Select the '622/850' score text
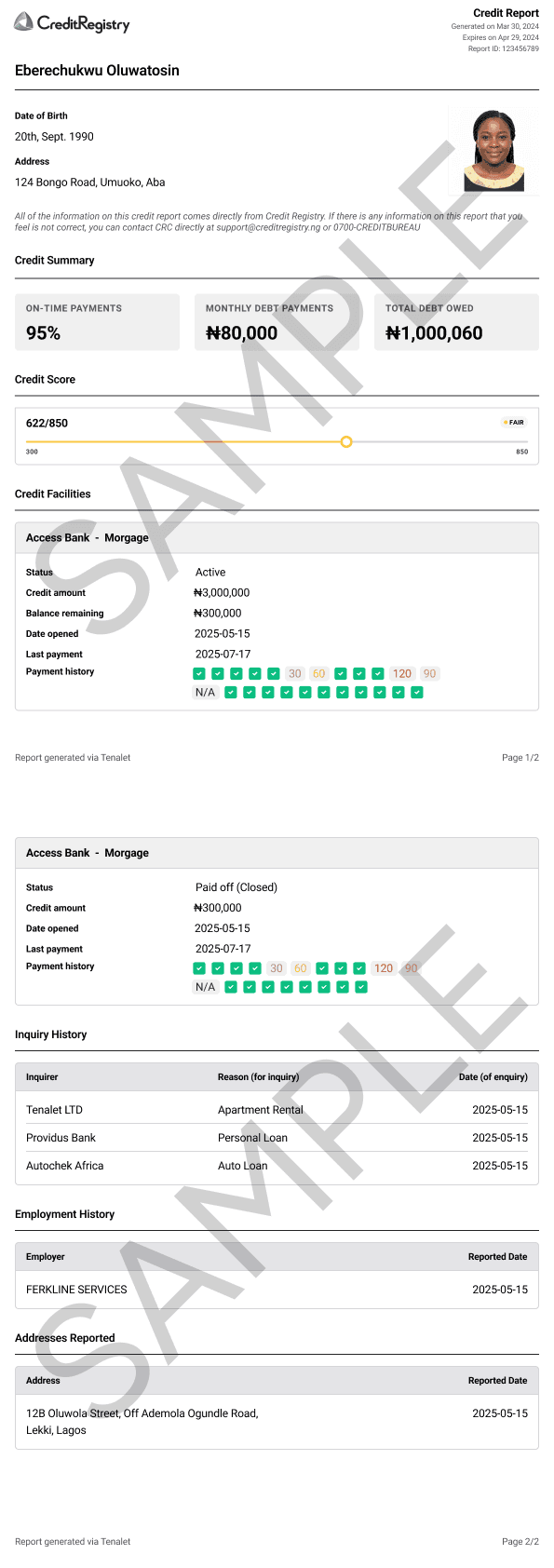 coord(47,423)
